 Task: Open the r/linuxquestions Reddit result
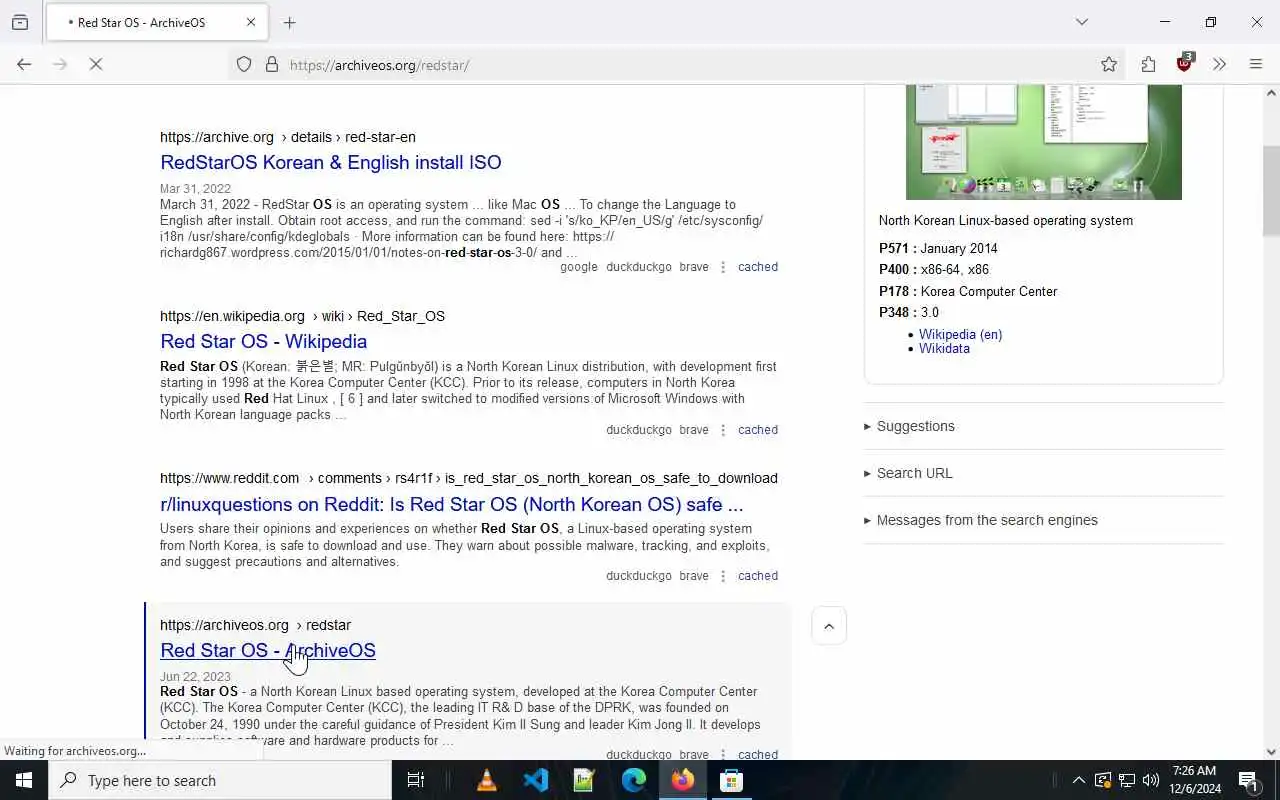coord(452,504)
